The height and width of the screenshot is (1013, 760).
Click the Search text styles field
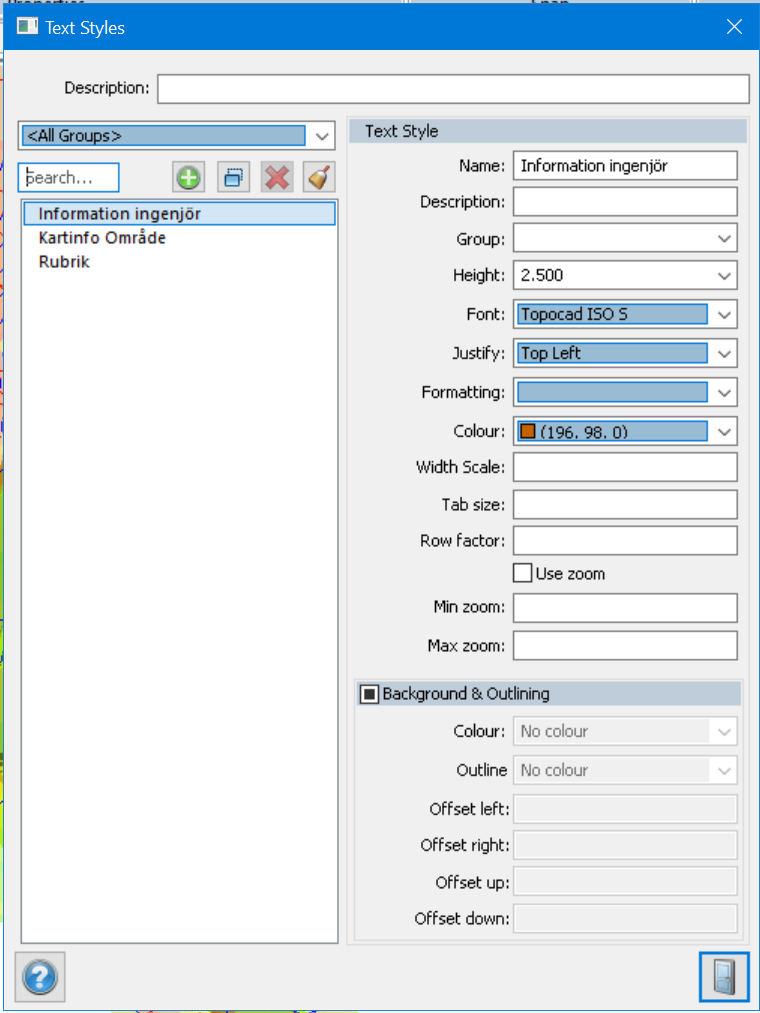[x=69, y=178]
